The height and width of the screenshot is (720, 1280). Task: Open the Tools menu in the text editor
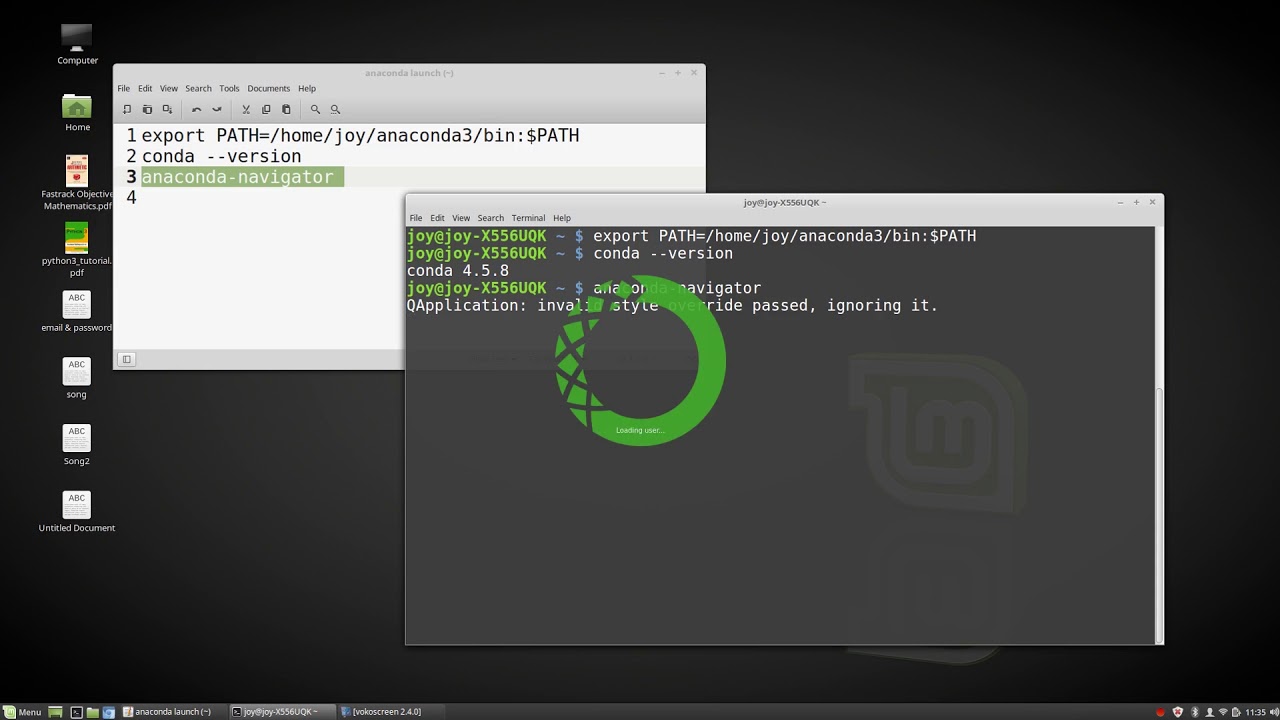pyautogui.click(x=229, y=88)
